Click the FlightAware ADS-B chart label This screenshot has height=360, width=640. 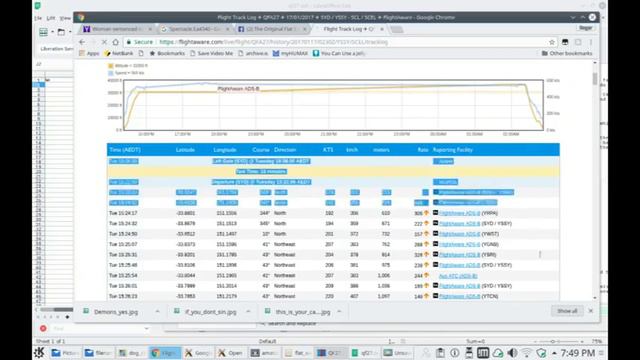click(x=238, y=89)
